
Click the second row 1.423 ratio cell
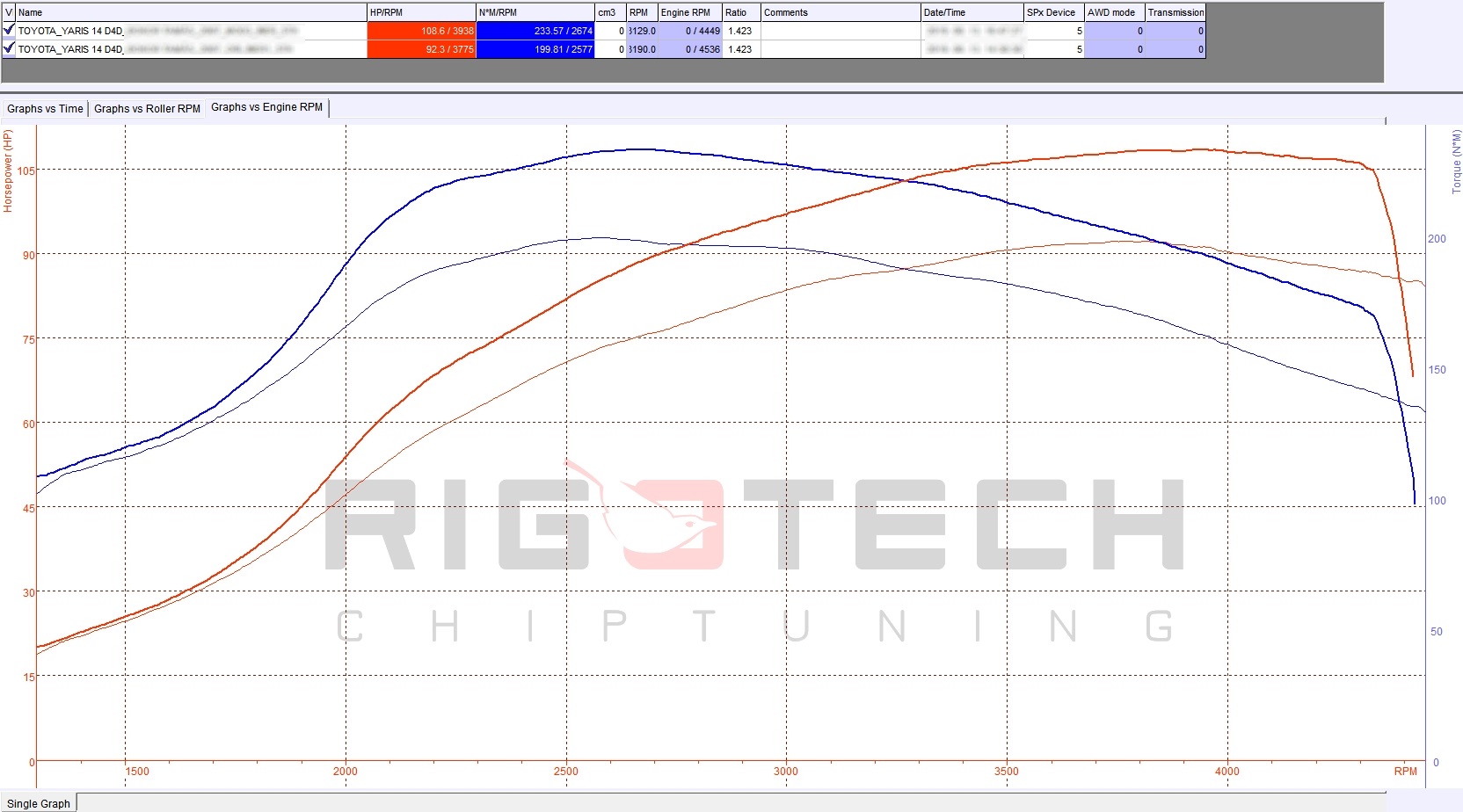pos(741,49)
